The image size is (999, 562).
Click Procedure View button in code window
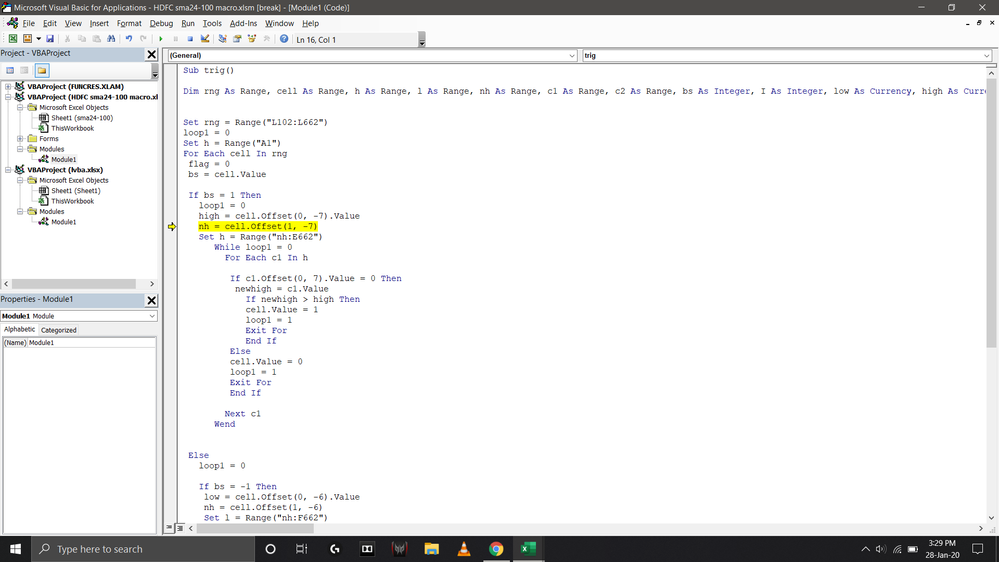(169, 528)
